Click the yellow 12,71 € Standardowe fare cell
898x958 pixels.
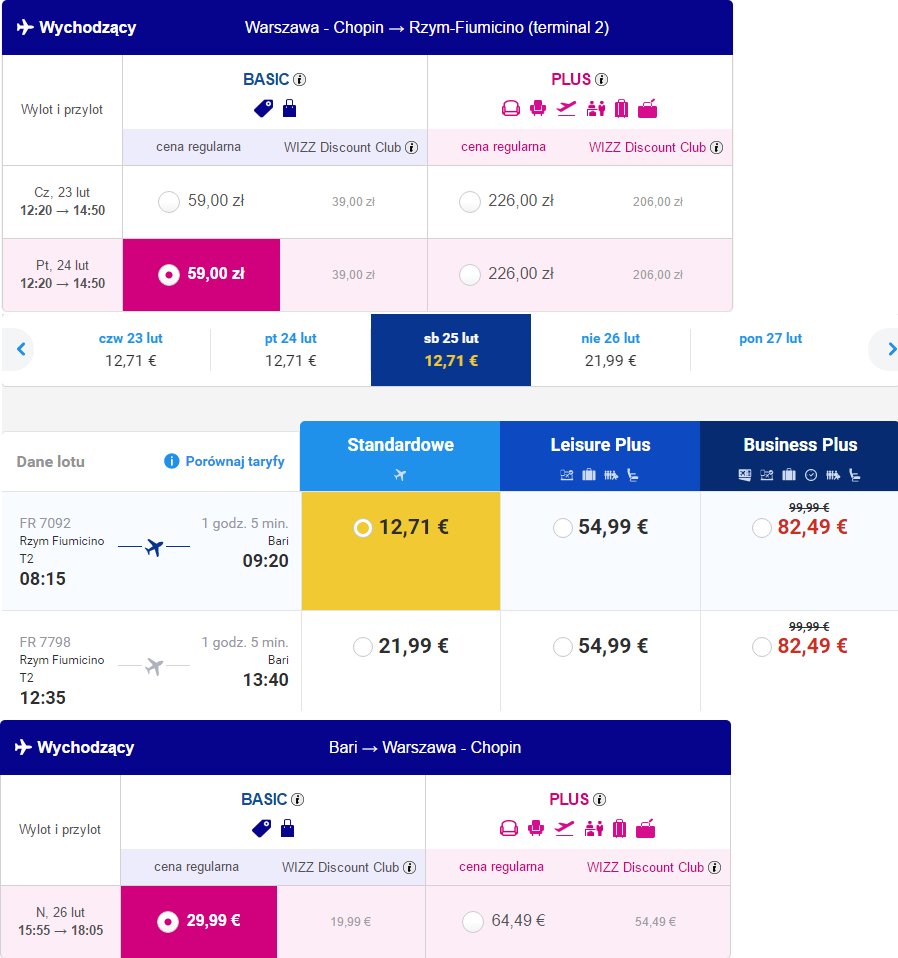(x=401, y=551)
